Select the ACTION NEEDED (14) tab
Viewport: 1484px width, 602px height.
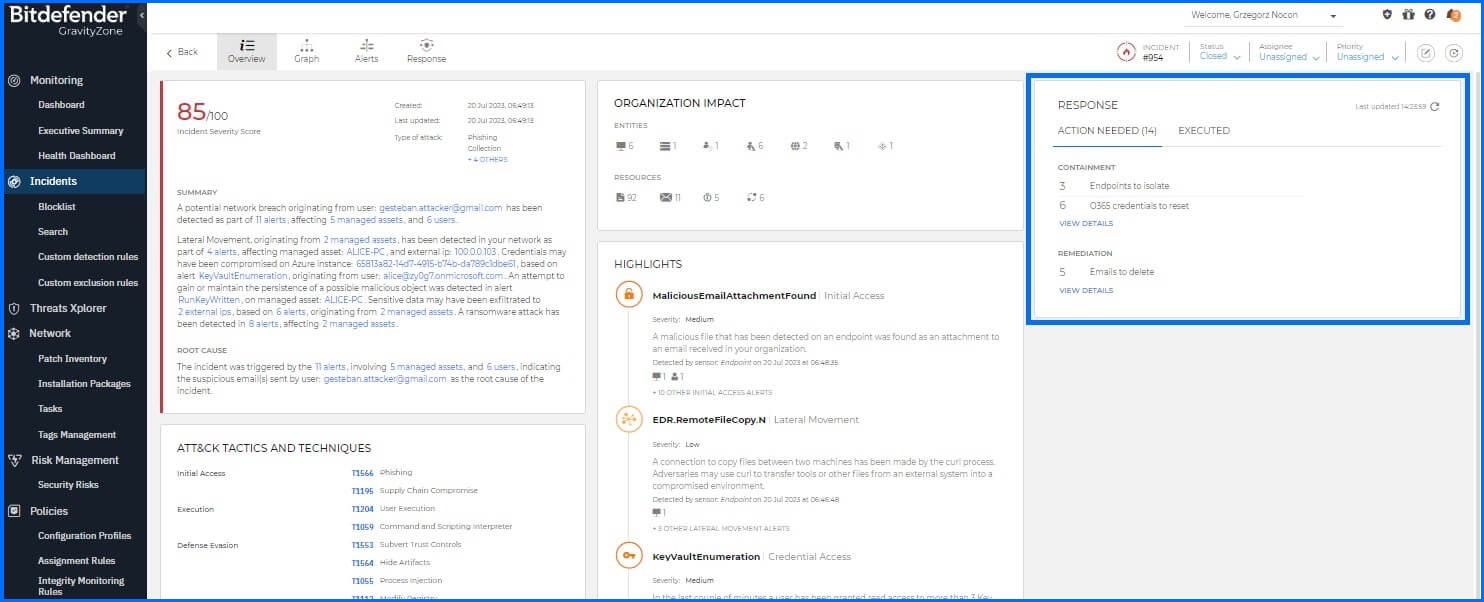[x=1107, y=131]
